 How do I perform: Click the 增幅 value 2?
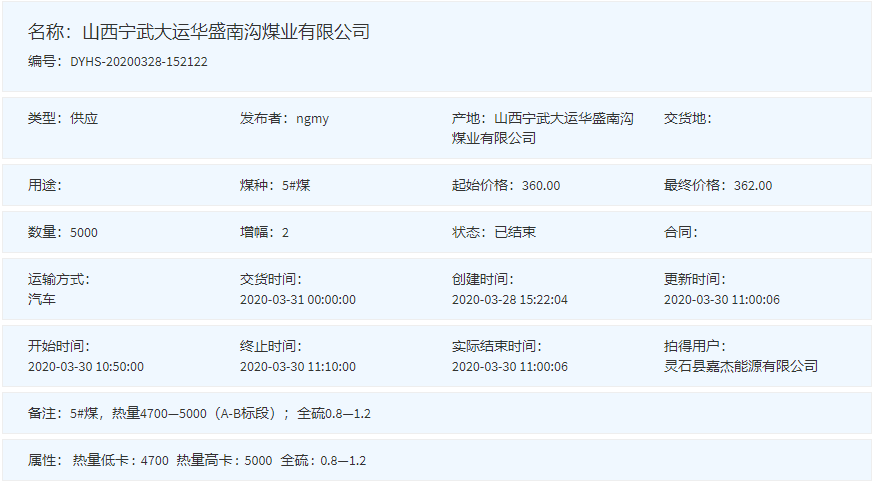point(285,233)
